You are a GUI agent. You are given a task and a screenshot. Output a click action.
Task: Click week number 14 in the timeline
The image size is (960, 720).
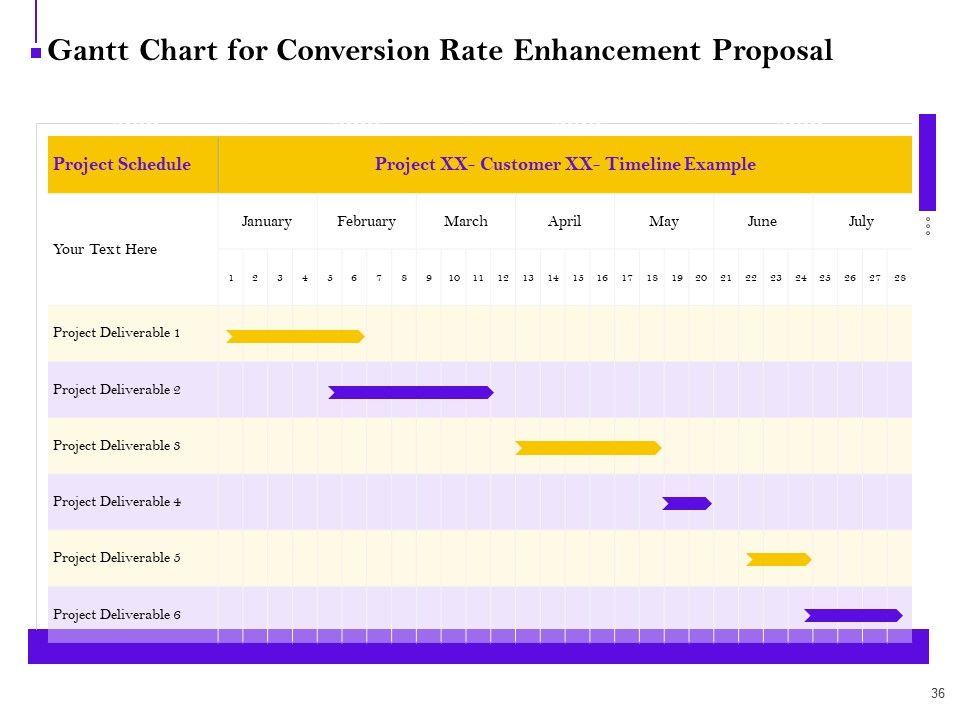tap(553, 278)
